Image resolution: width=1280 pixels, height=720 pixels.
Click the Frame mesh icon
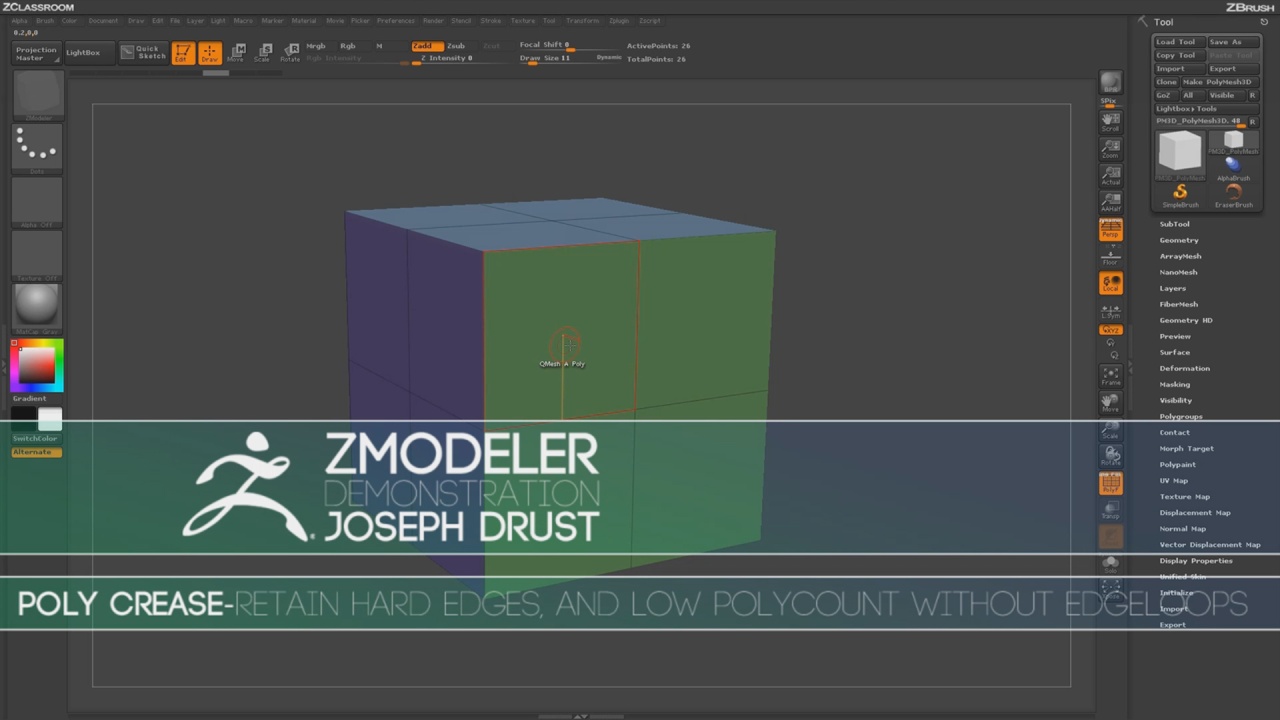(1110, 376)
